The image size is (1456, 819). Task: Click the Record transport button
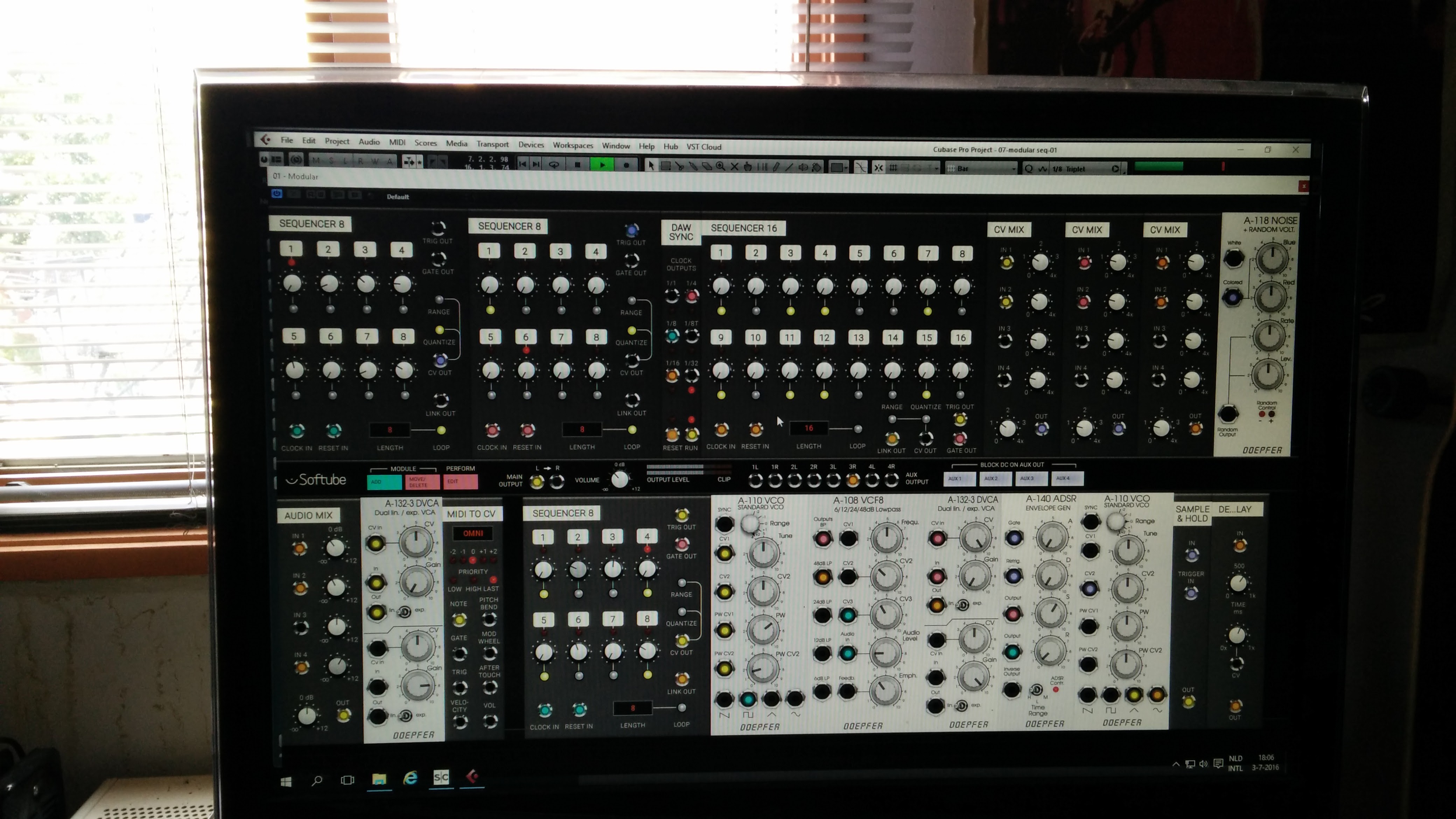(626, 166)
